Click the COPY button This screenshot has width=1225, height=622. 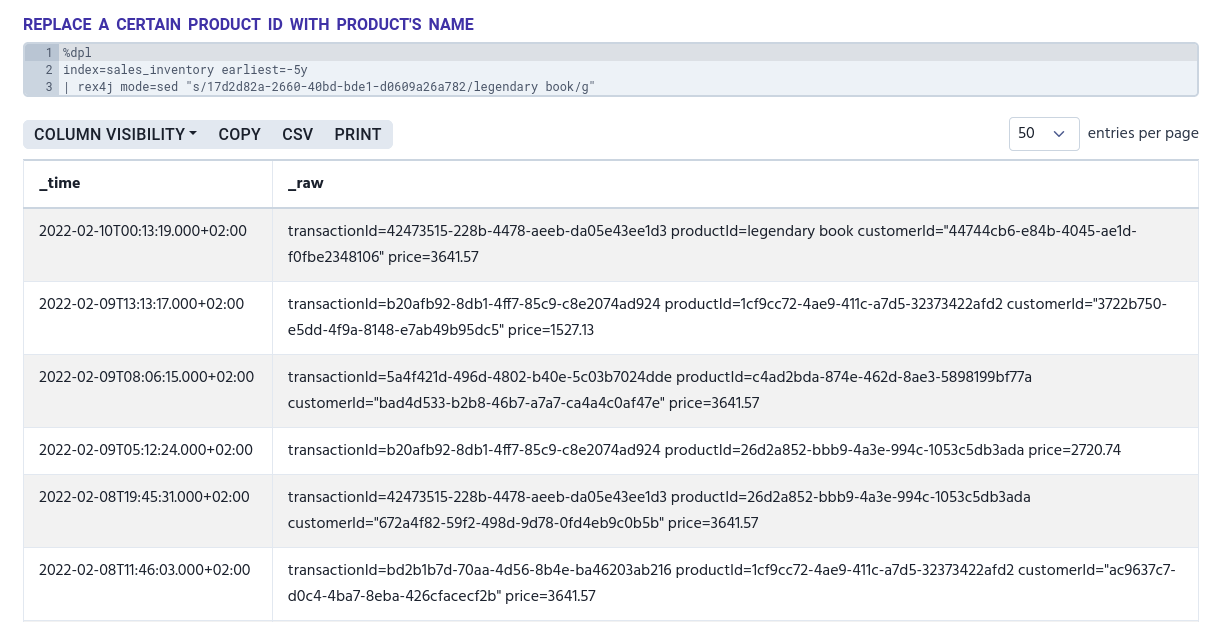[x=239, y=134]
